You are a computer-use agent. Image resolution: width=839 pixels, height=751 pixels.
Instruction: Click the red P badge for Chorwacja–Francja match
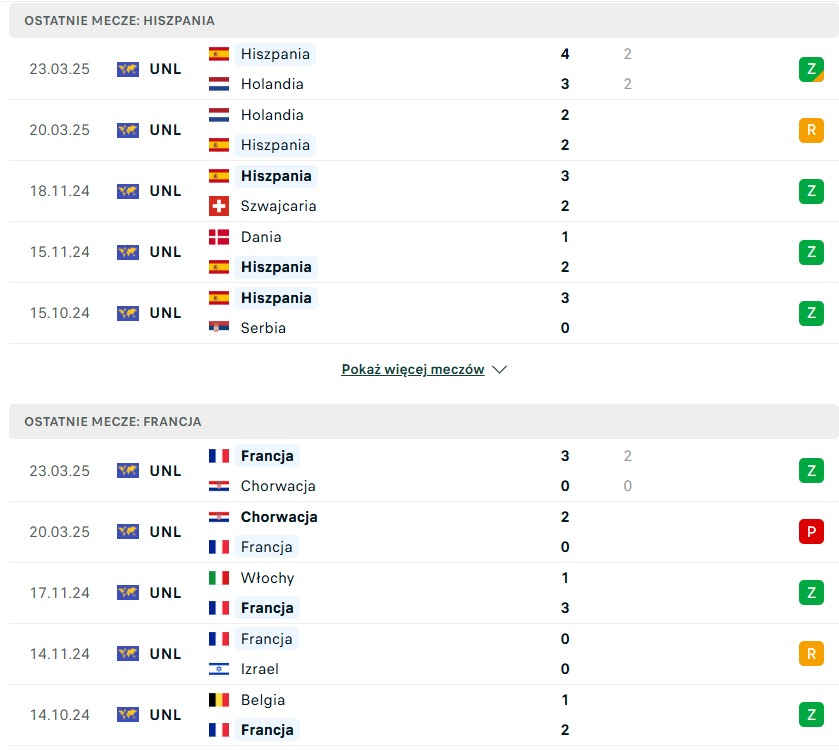(811, 532)
